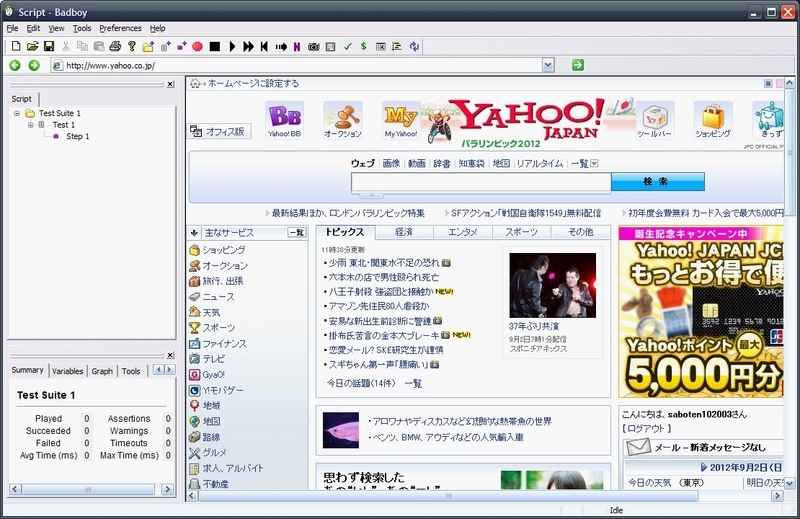Select Step 1 in the script tree
Screen dimensions: 800x519
coord(78,136)
